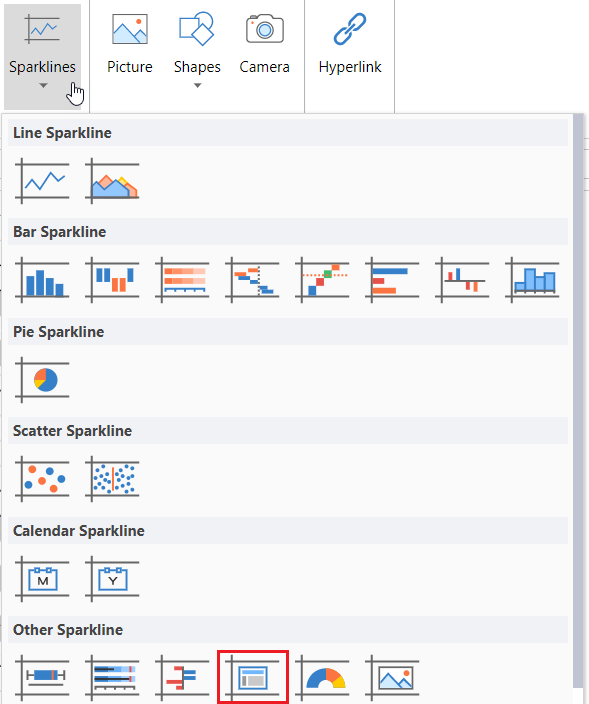589x704 pixels.
Task: Click the sparkline menu vertical scrollbar
Action: (578, 400)
